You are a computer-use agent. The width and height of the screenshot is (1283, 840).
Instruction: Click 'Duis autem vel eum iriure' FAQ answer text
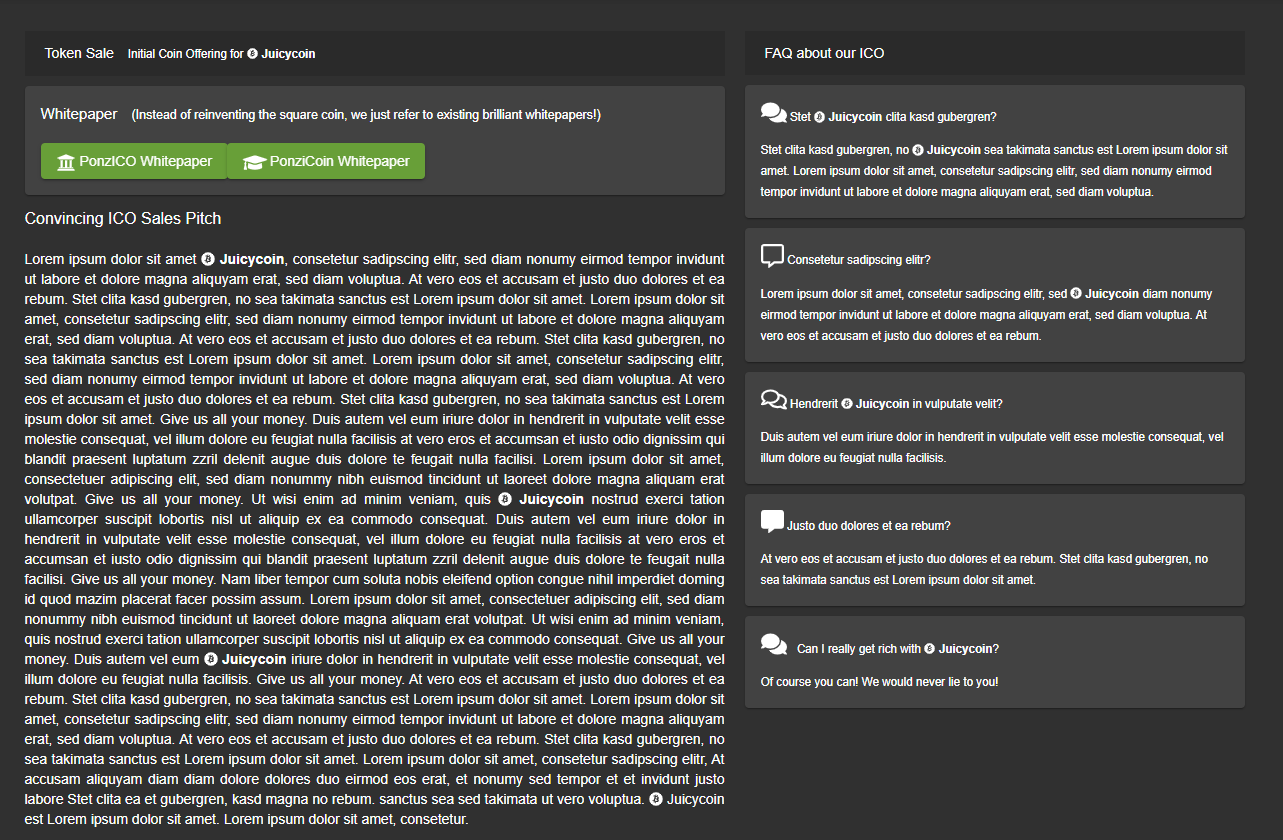992,447
